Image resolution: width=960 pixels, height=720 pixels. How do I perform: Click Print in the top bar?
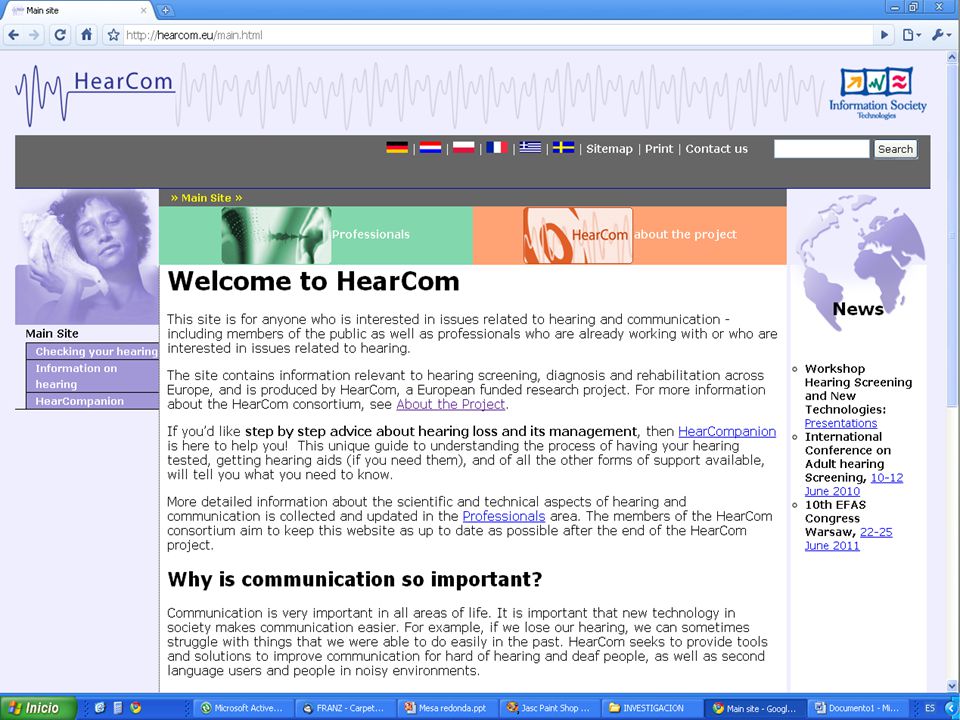tap(659, 149)
